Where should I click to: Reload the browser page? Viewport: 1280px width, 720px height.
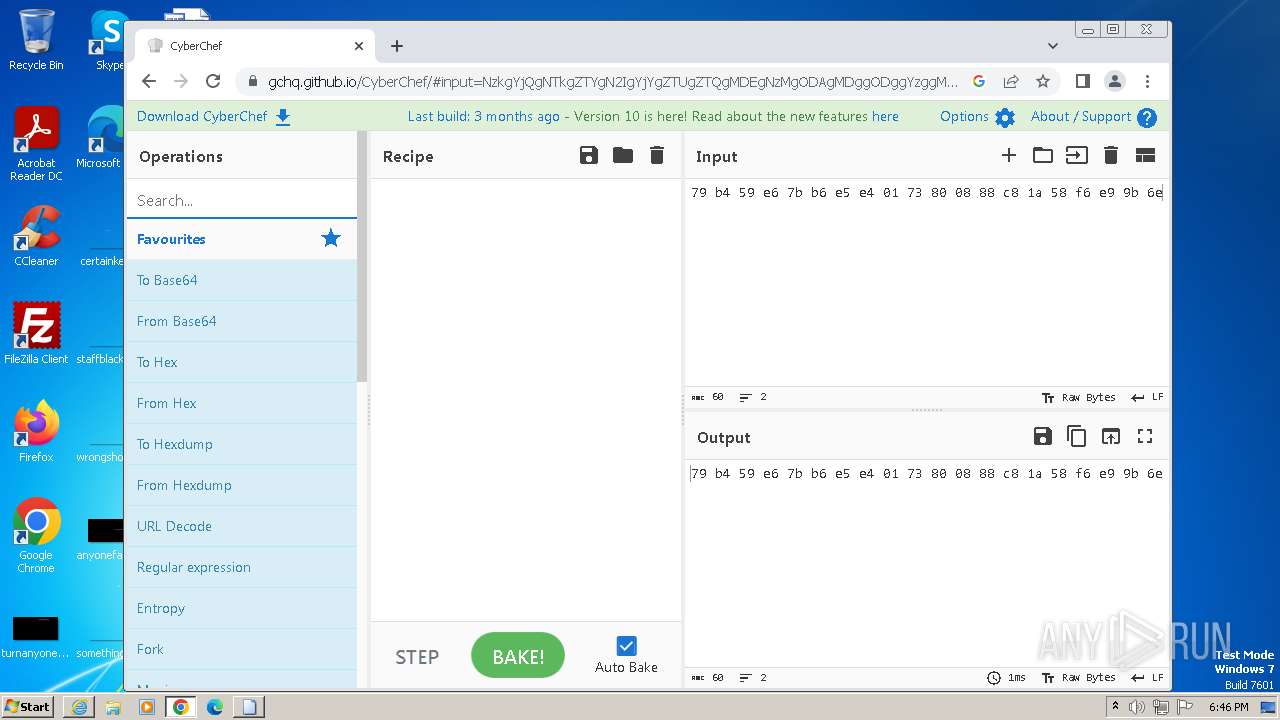[213, 82]
